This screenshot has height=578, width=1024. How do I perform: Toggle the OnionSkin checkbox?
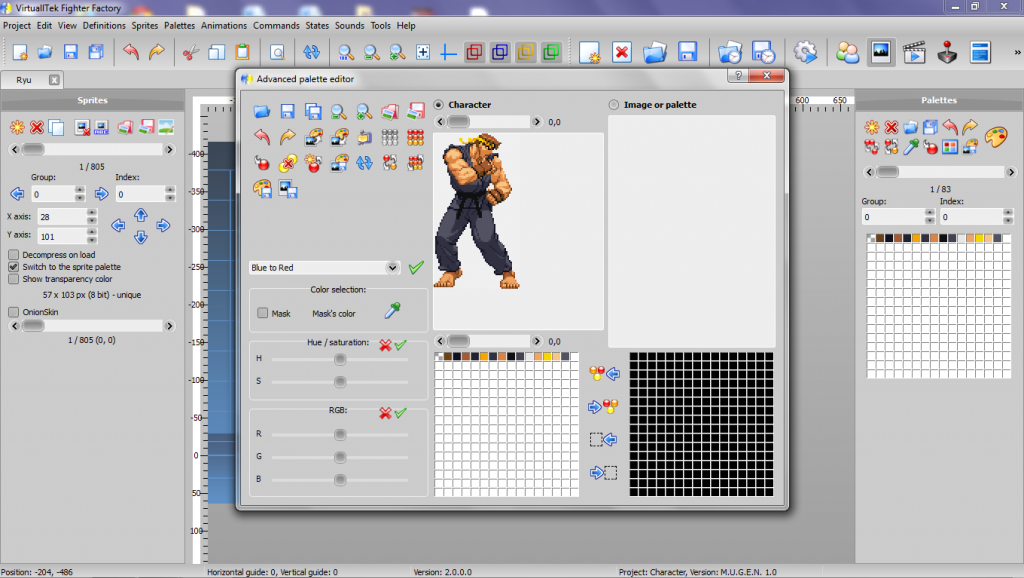(x=13, y=312)
